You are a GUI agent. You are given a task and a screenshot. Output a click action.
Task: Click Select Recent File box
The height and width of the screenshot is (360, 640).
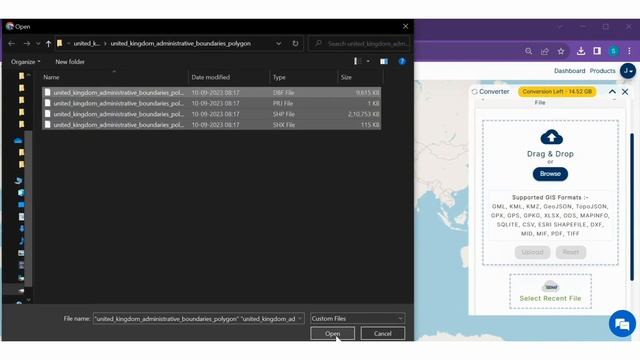pyautogui.click(x=550, y=291)
